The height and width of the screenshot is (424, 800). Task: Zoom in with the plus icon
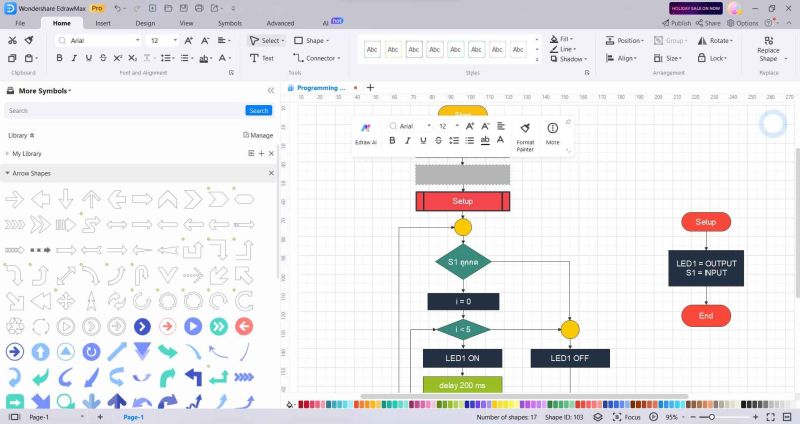tap(756, 417)
